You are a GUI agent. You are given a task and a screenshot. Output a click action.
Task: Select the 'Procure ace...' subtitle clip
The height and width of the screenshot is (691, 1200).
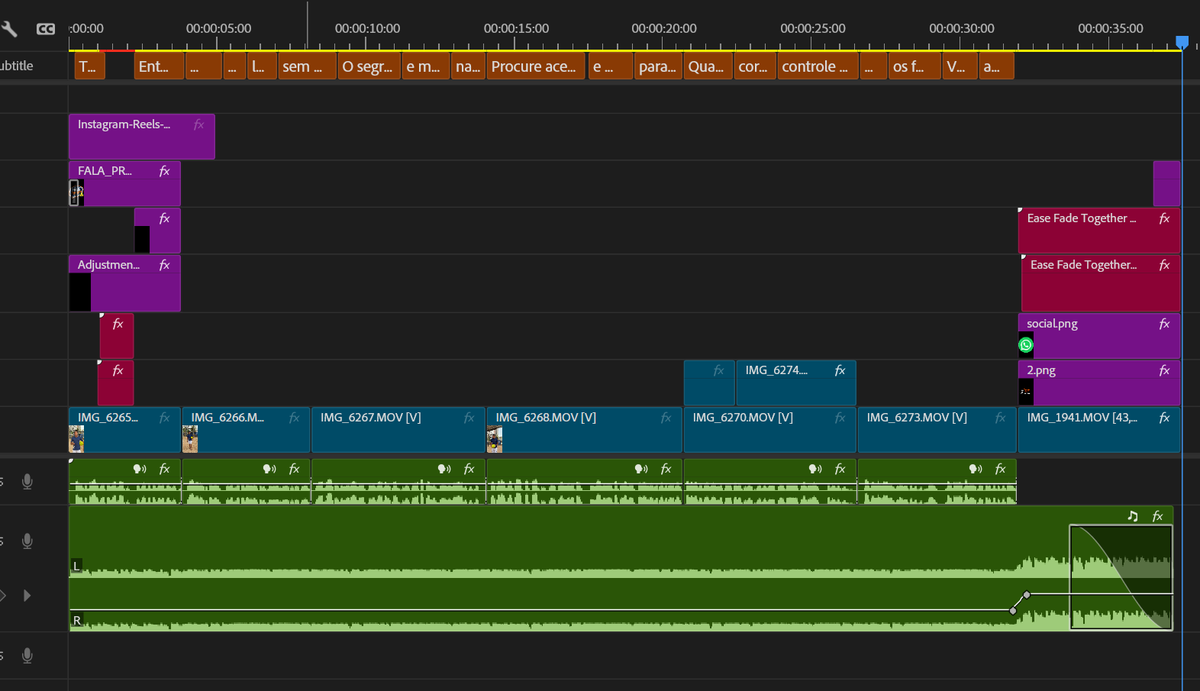(x=536, y=66)
